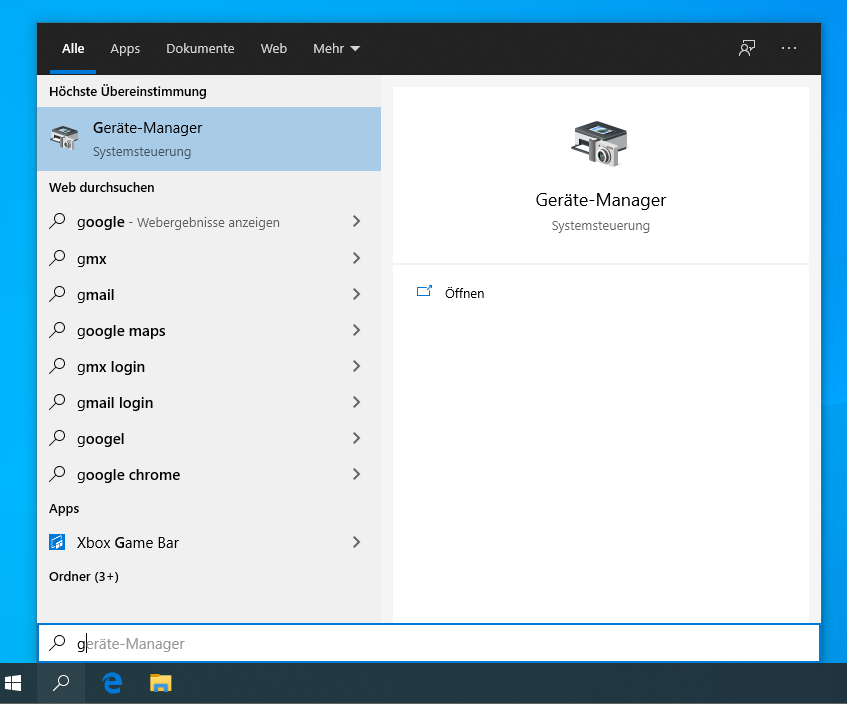Expand the google maps suggestion arrow

(x=357, y=330)
